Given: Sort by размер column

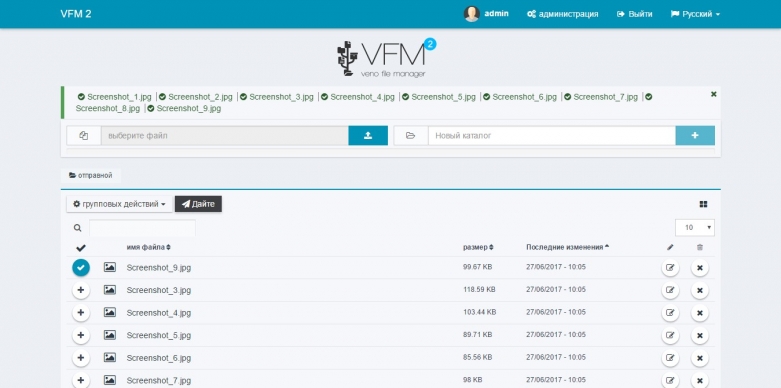Looking at the screenshot, I should [x=478, y=247].
